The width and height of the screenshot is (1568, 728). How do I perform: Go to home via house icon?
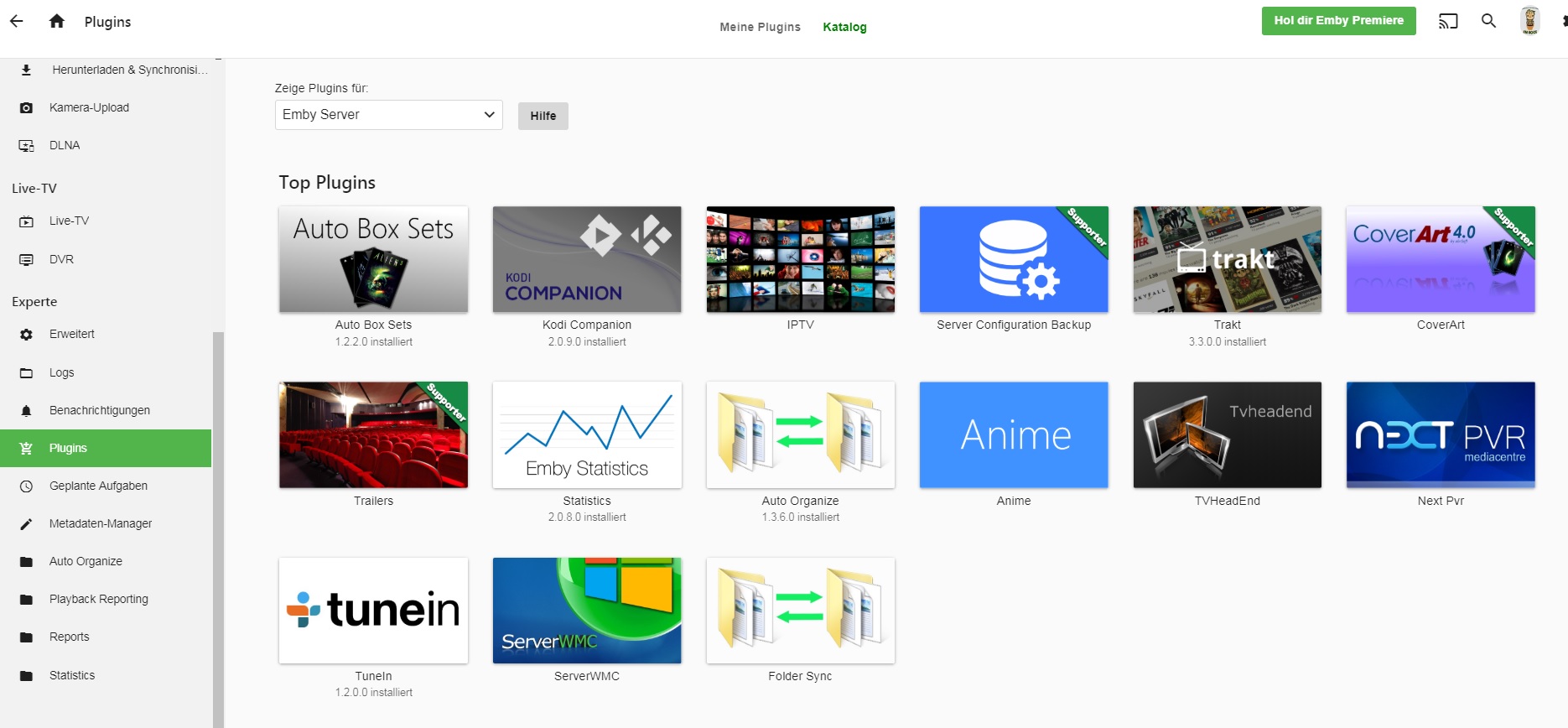pyautogui.click(x=57, y=21)
